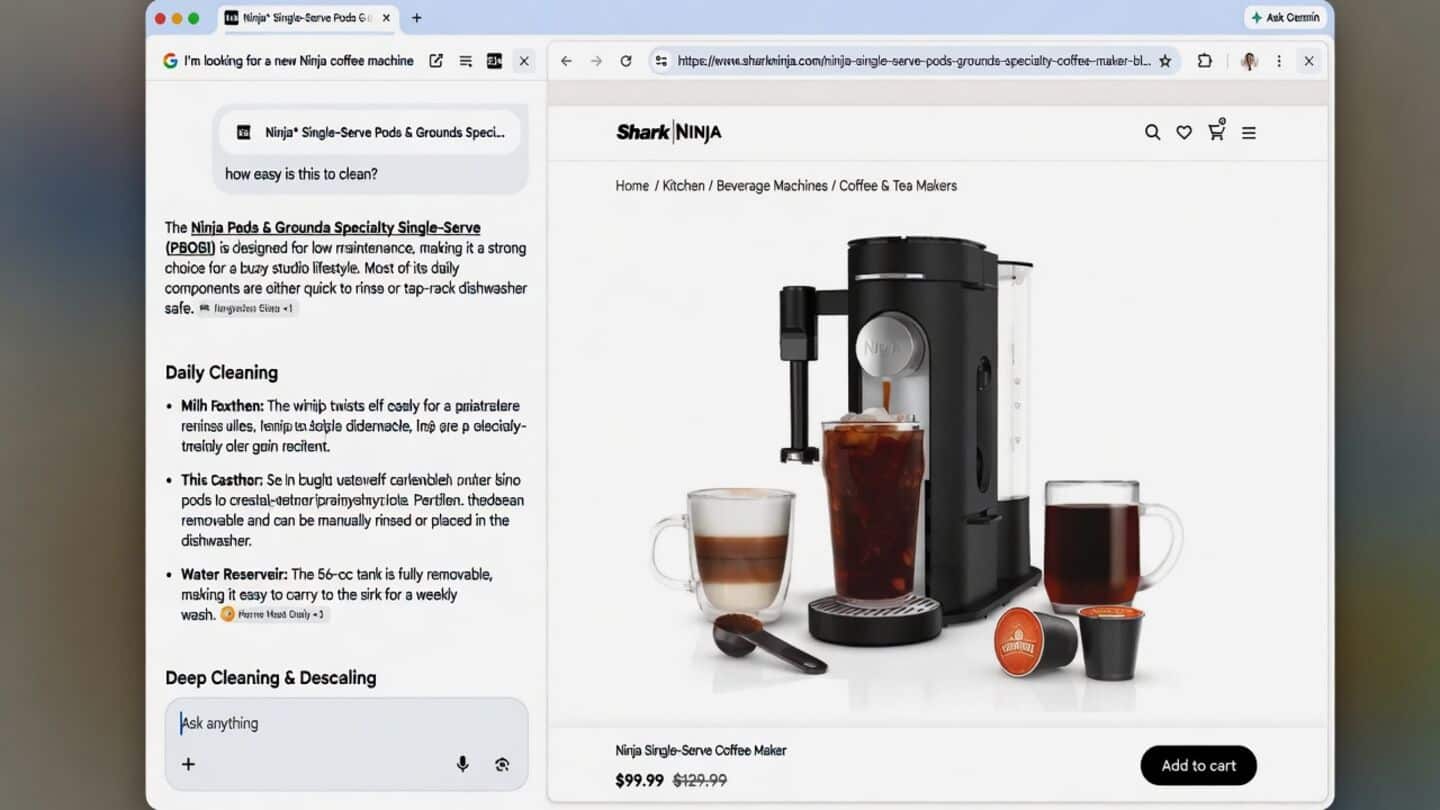Open the side panel chat in a new tab
The height and width of the screenshot is (810, 1440).
tap(436, 61)
